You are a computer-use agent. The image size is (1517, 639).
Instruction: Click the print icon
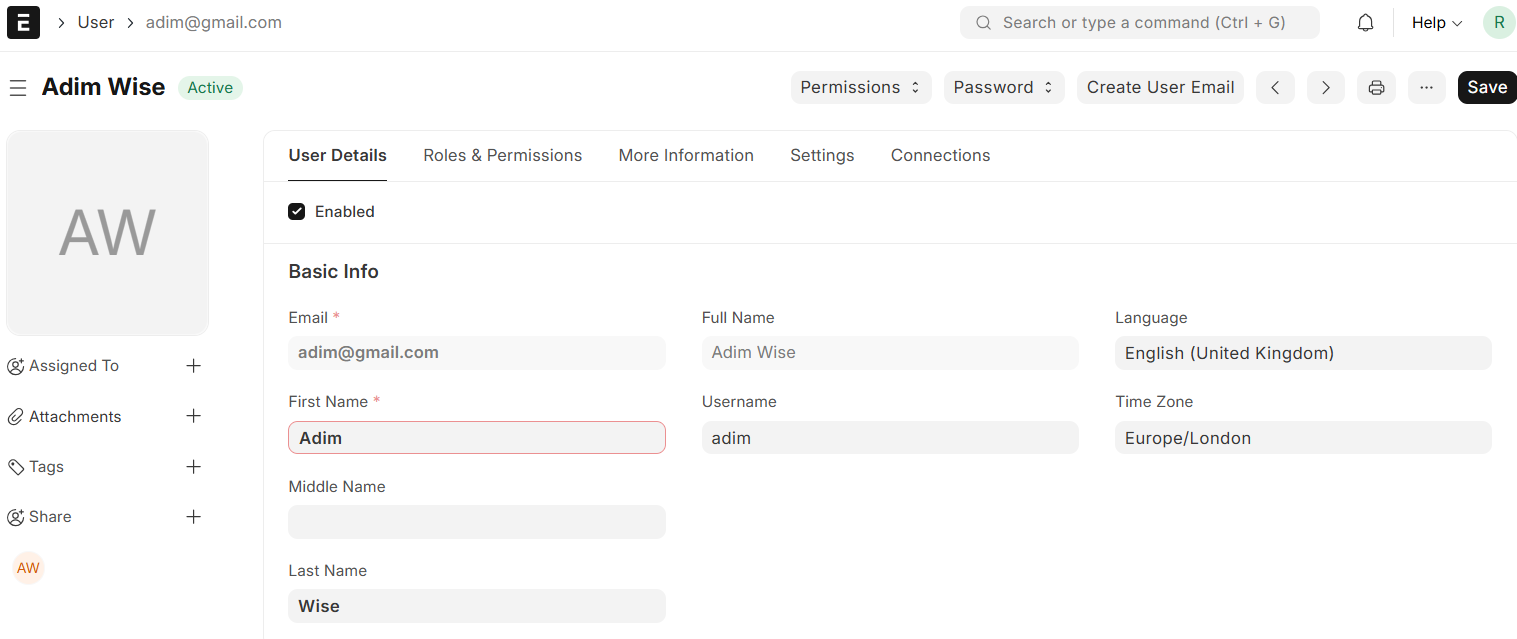pos(1376,88)
